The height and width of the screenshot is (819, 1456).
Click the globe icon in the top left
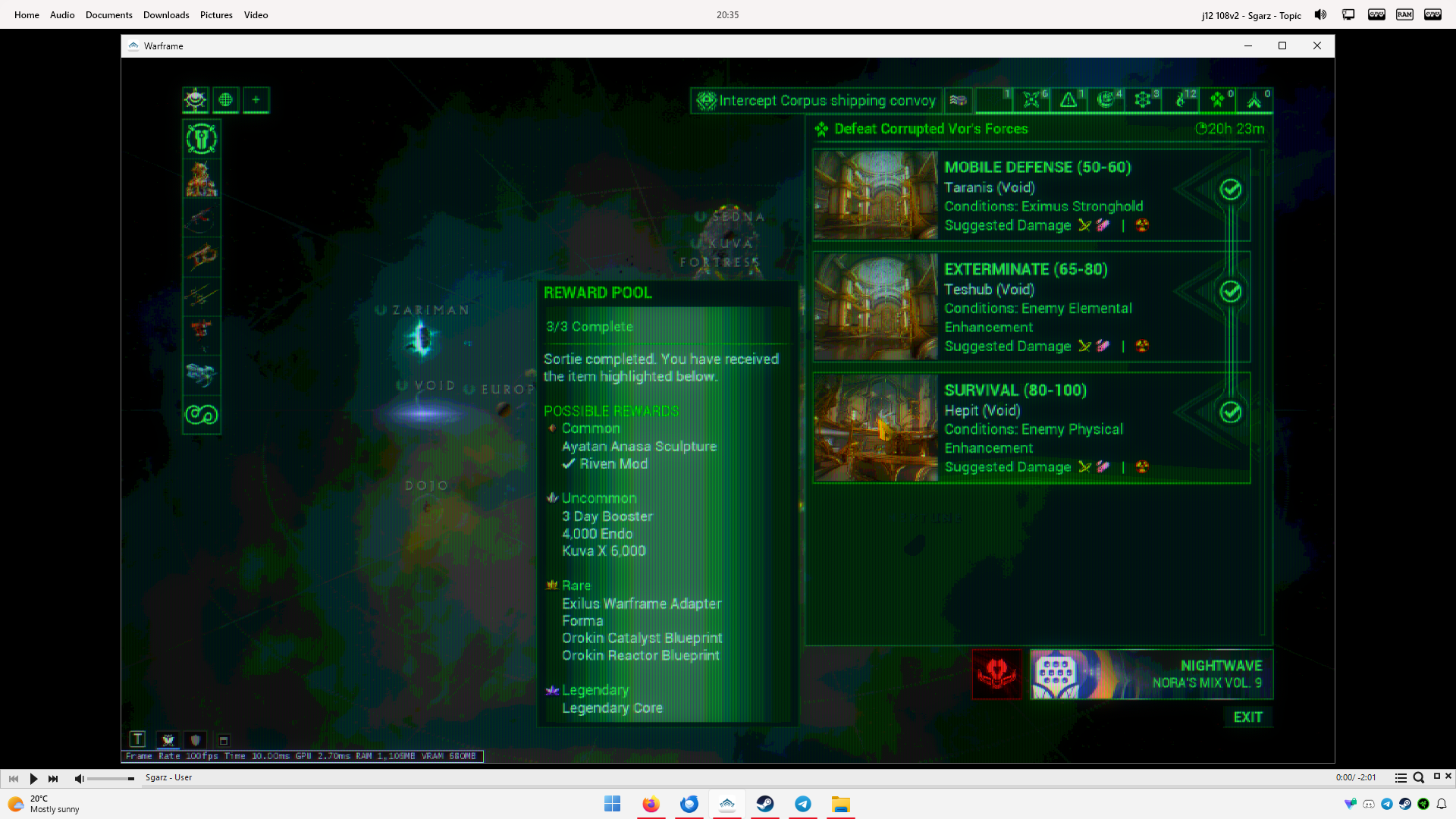(x=225, y=100)
